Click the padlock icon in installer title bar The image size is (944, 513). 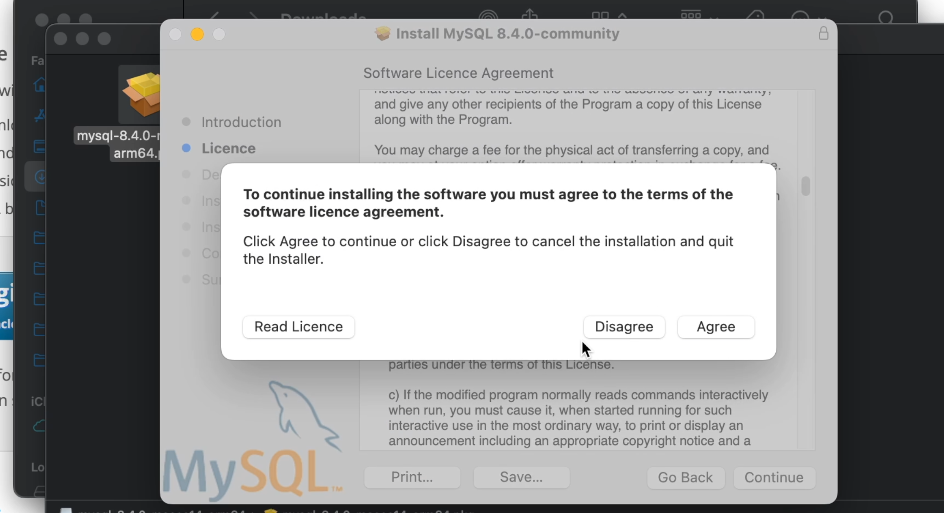(x=823, y=33)
